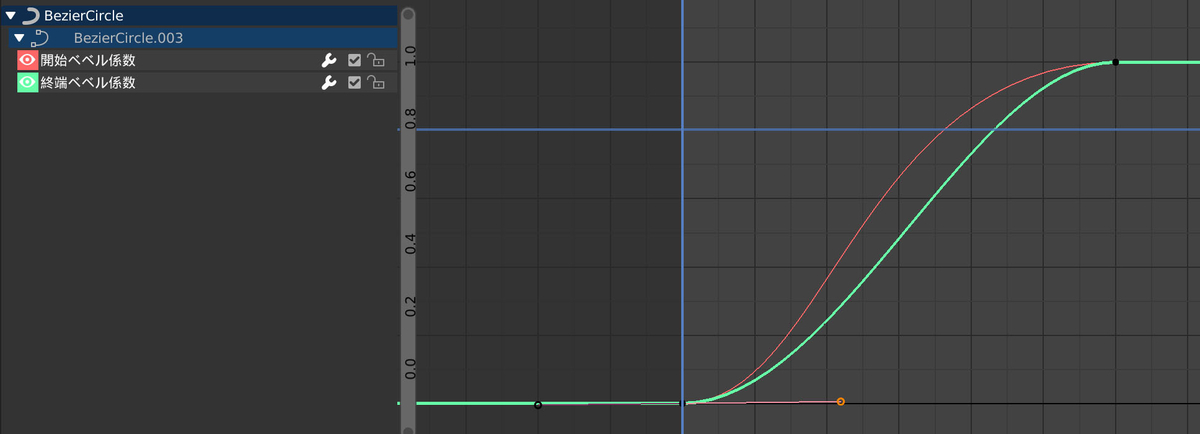Collapse the BezierCircle object group
This screenshot has width=1200, height=434.
11,16
